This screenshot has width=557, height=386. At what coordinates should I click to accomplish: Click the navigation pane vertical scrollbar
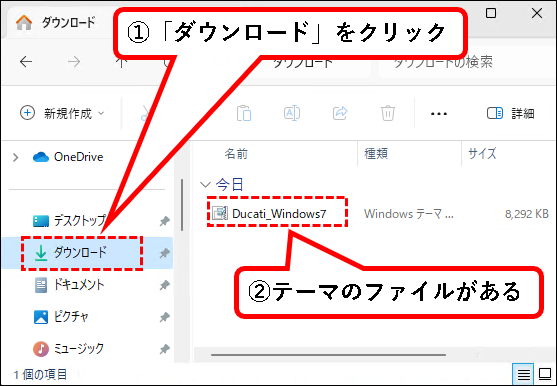click(182, 205)
